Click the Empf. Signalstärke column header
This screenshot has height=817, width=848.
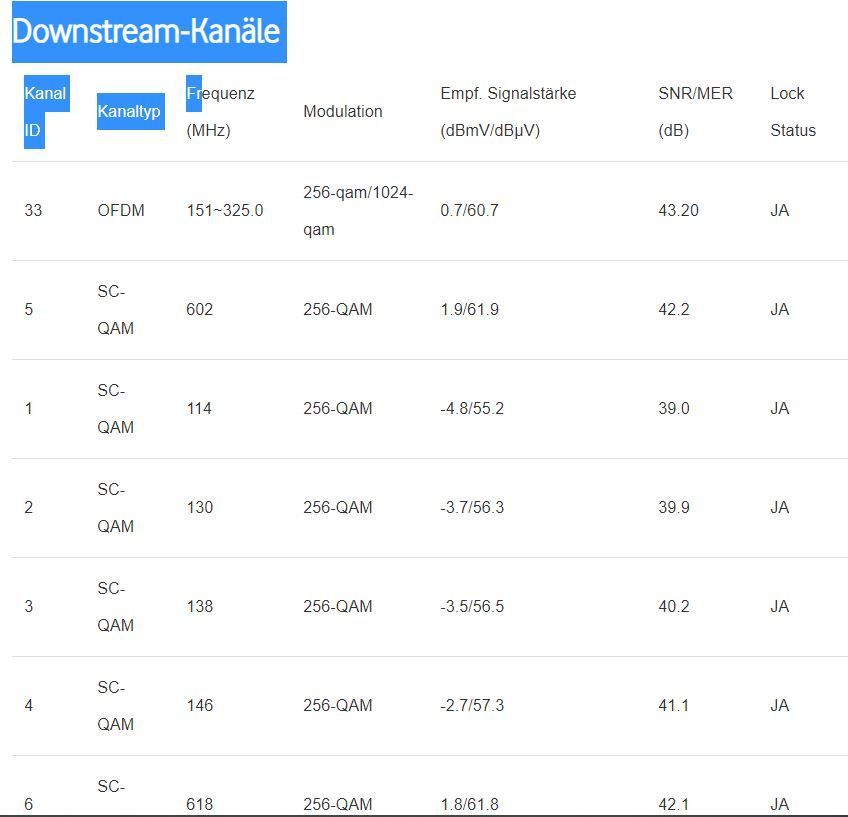click(508, 112)
